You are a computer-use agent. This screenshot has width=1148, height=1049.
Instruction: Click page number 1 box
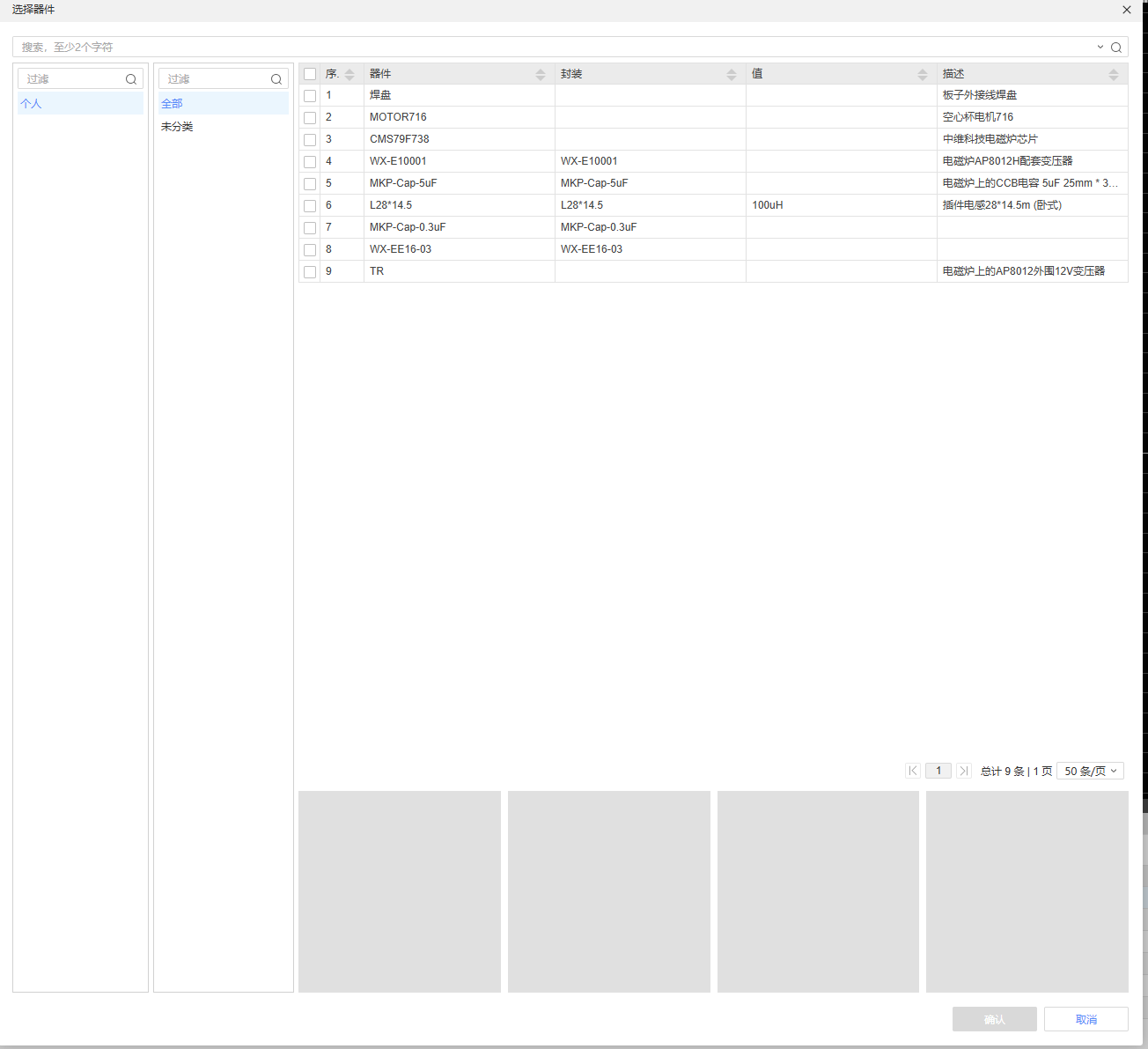938,771
